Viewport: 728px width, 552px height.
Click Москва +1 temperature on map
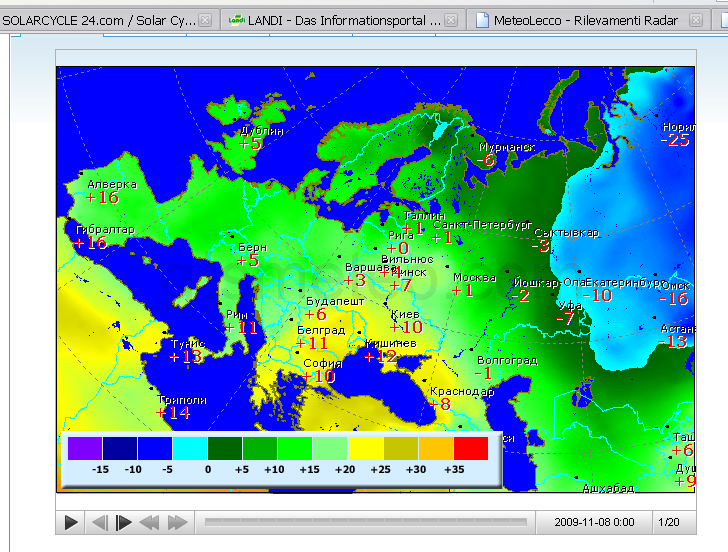(462, 291)
